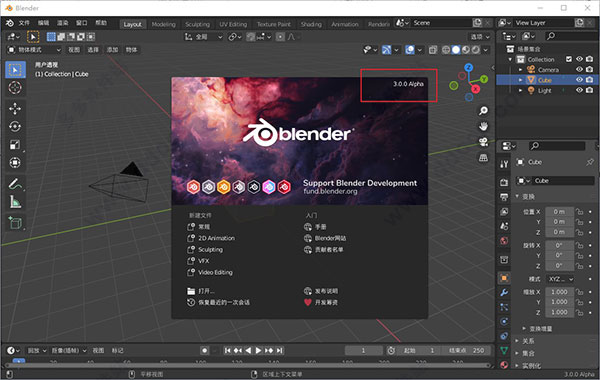Open the object mode dropdown
Image resolution: width=600 pixels, height=380 pixels.
[x=34, y=50]
